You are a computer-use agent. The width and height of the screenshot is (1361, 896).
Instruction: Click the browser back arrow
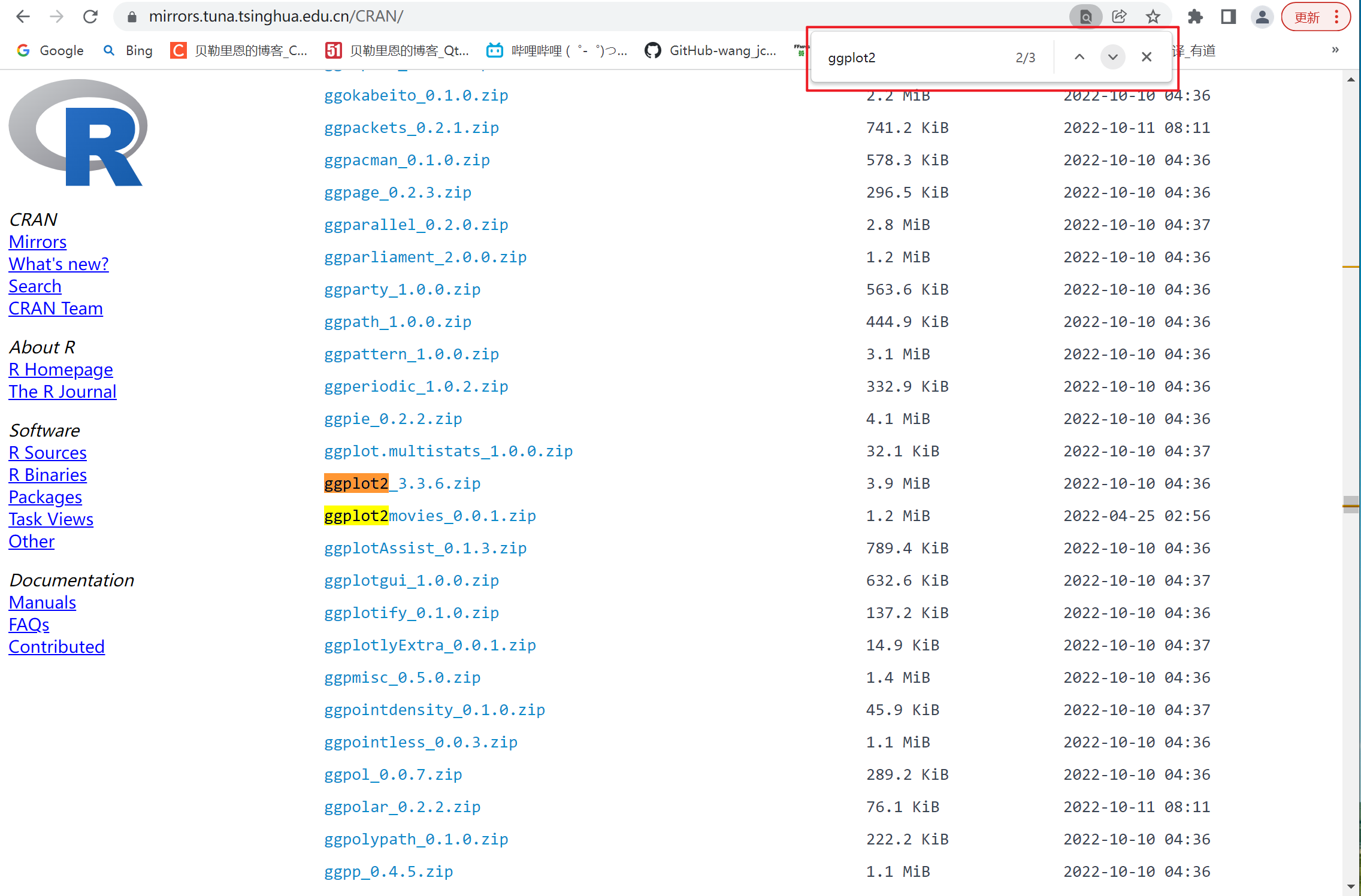(23, 16)
